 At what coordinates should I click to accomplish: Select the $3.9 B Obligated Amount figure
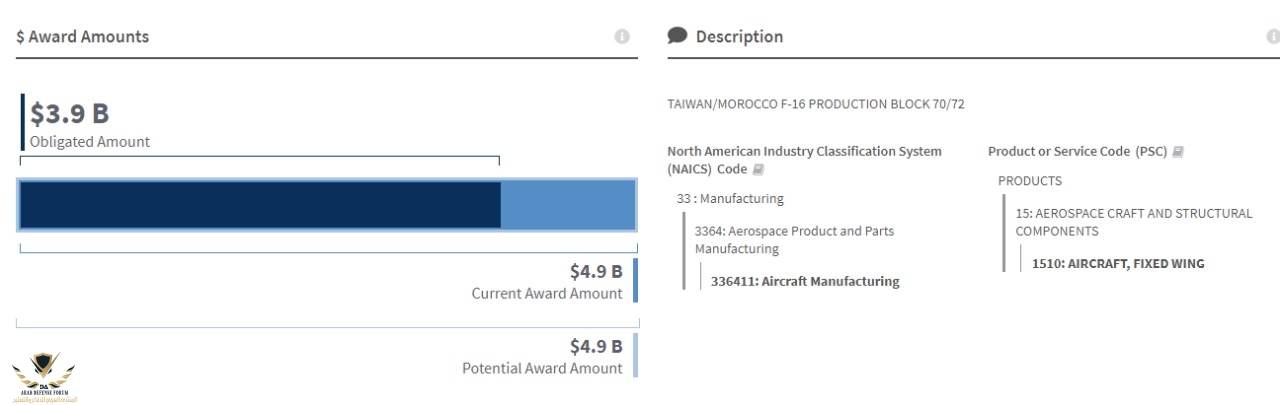[70, 115]
